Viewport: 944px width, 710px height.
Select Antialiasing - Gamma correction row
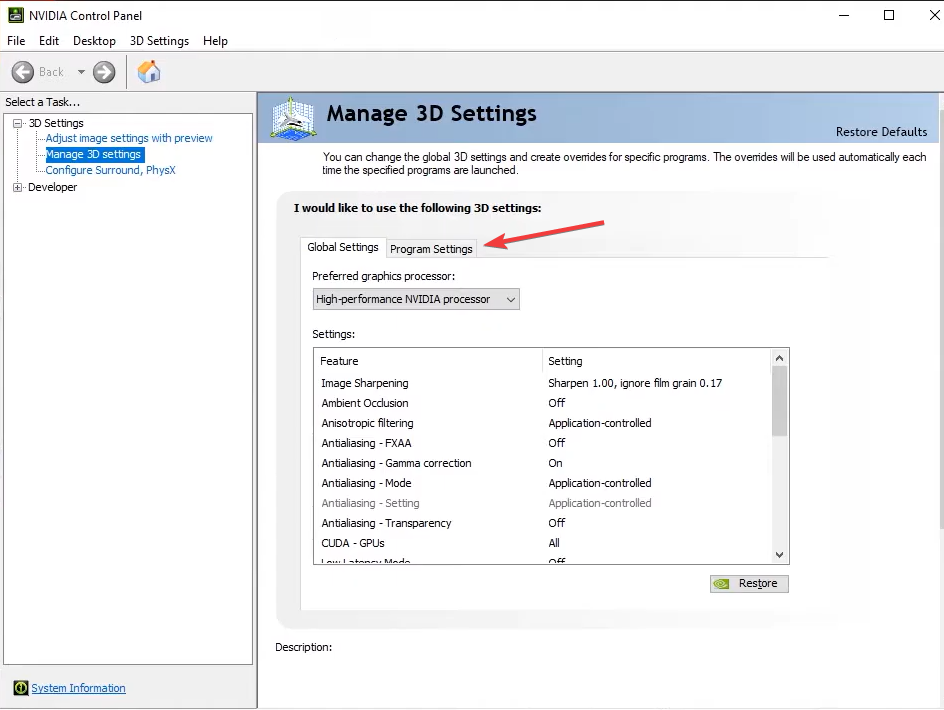542,463
